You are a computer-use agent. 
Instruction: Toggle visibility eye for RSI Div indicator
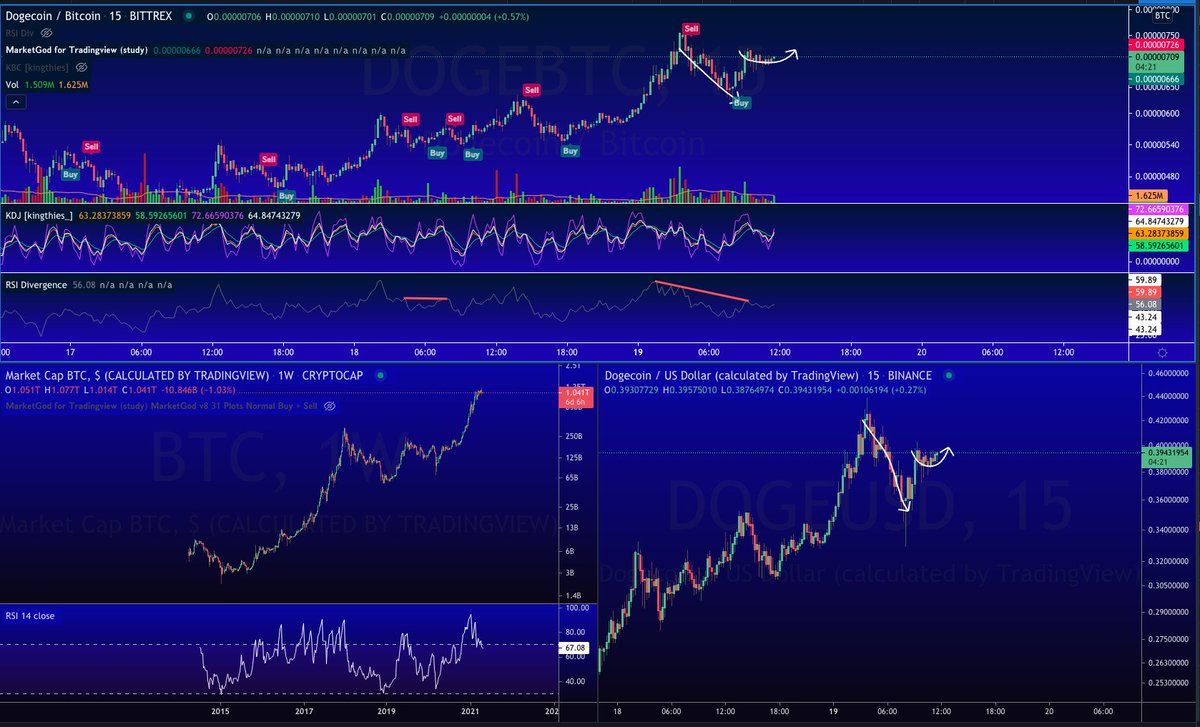tap(48, 33)
